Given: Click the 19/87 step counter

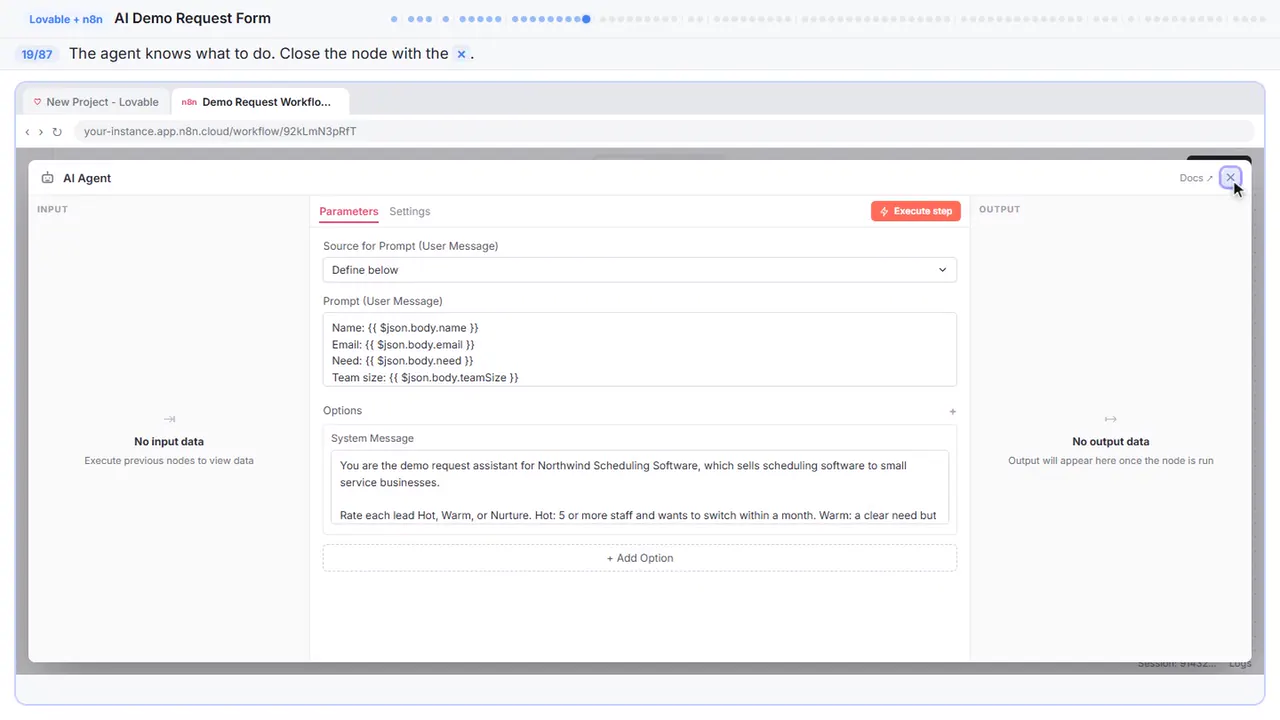Looking at the screenshot, I should pyautogui.click(x=37, y=54).
